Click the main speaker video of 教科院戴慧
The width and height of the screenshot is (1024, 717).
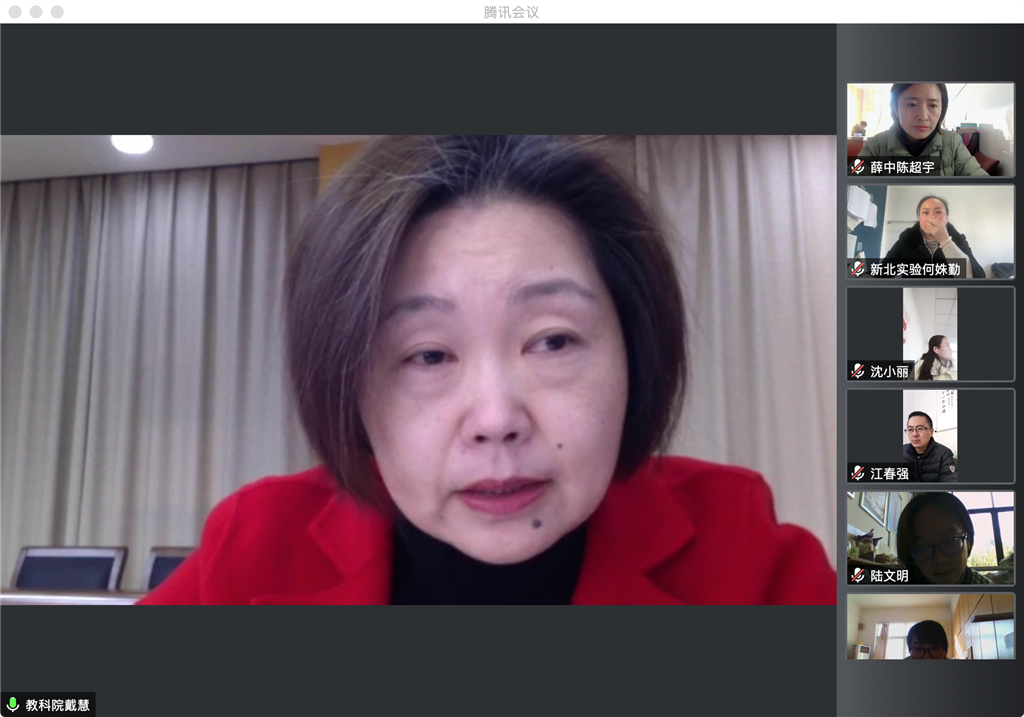click(x=418, y=370)
